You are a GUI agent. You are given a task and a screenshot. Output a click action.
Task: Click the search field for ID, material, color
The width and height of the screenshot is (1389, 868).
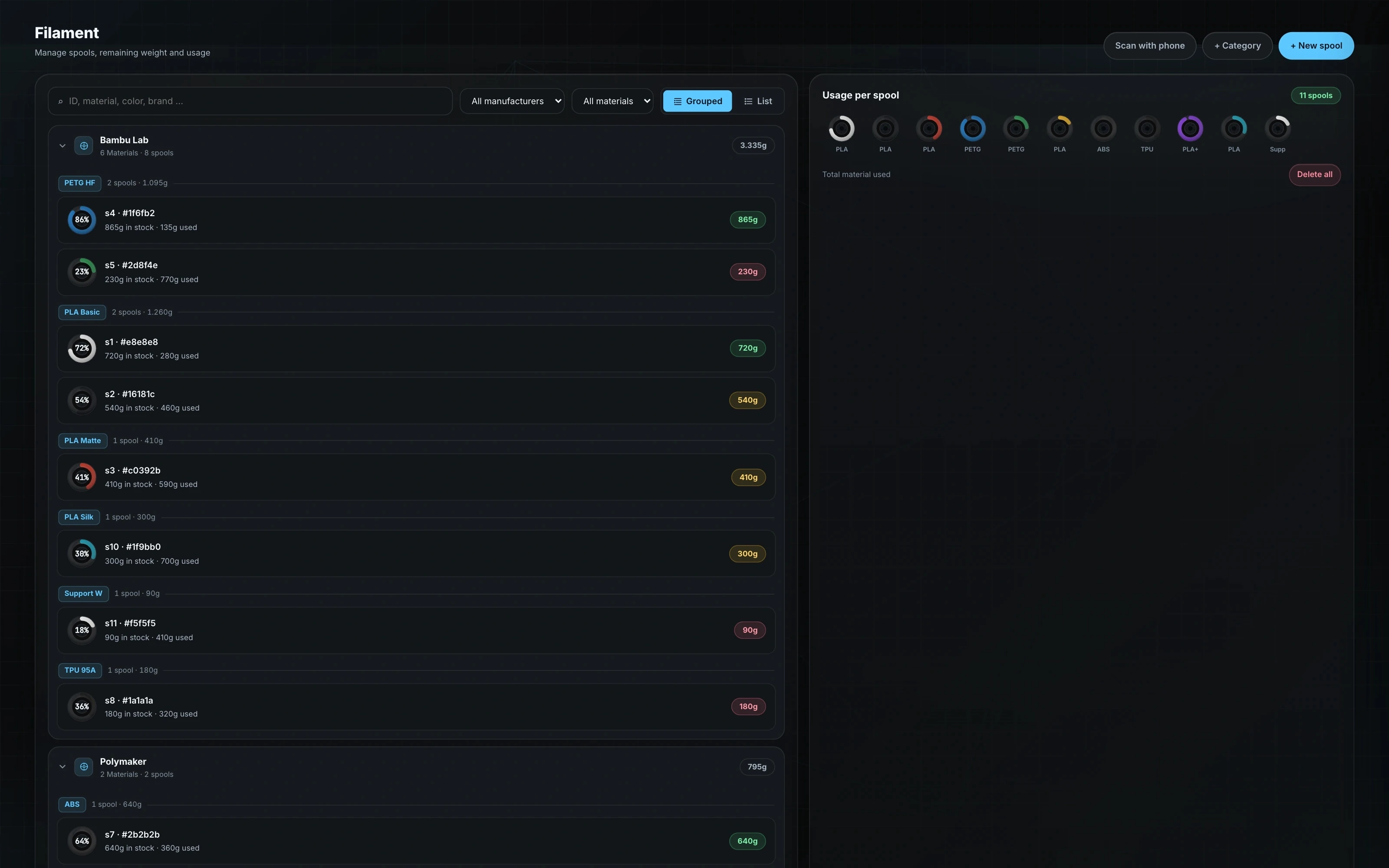coord(250,101)
